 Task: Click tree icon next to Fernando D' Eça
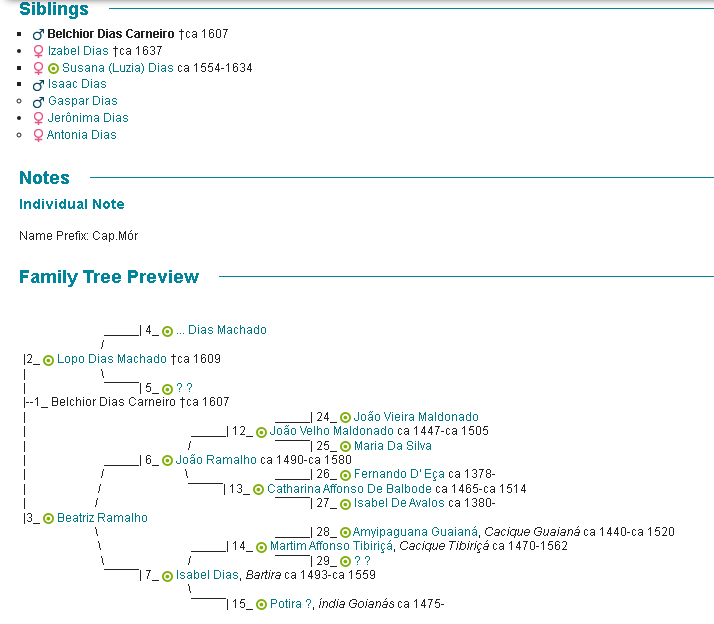click(345, 475)
